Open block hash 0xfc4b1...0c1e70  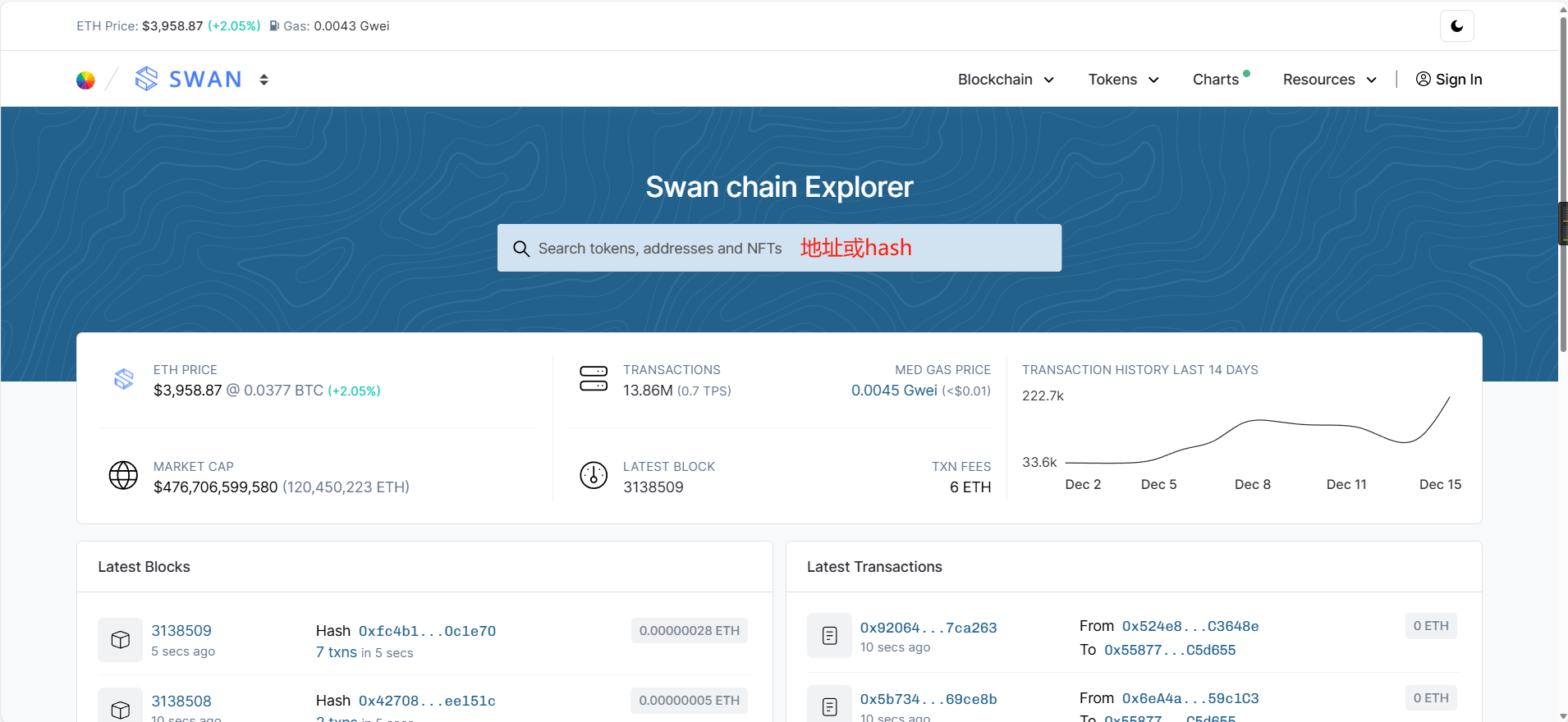427,631
